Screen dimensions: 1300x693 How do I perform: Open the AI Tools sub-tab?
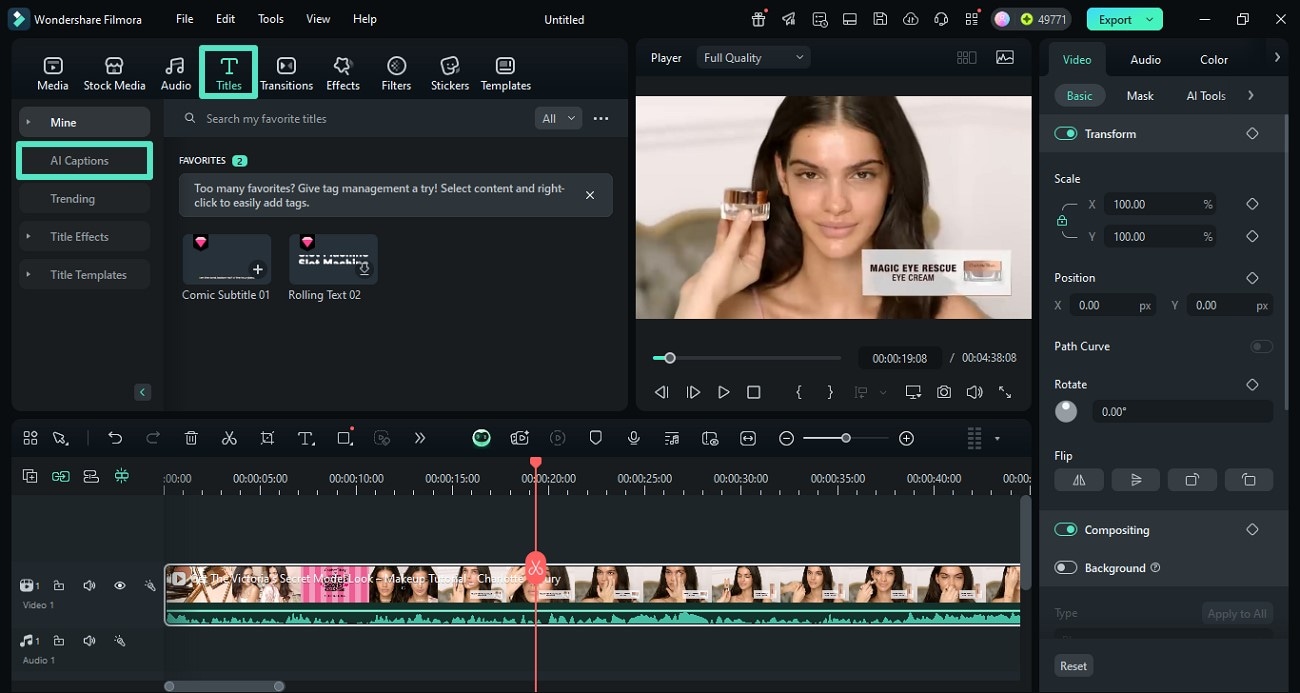coord(1206,95)
